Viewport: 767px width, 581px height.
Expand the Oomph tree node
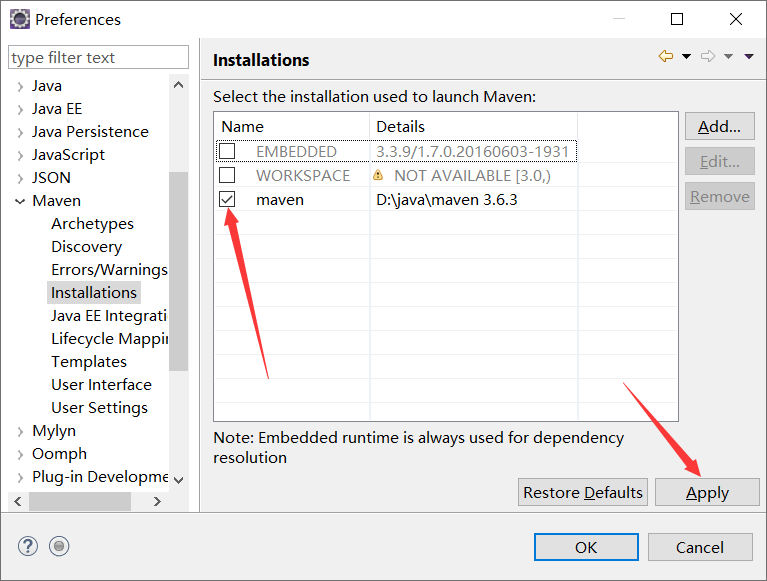pyautogui.click(x=20, y=454)
